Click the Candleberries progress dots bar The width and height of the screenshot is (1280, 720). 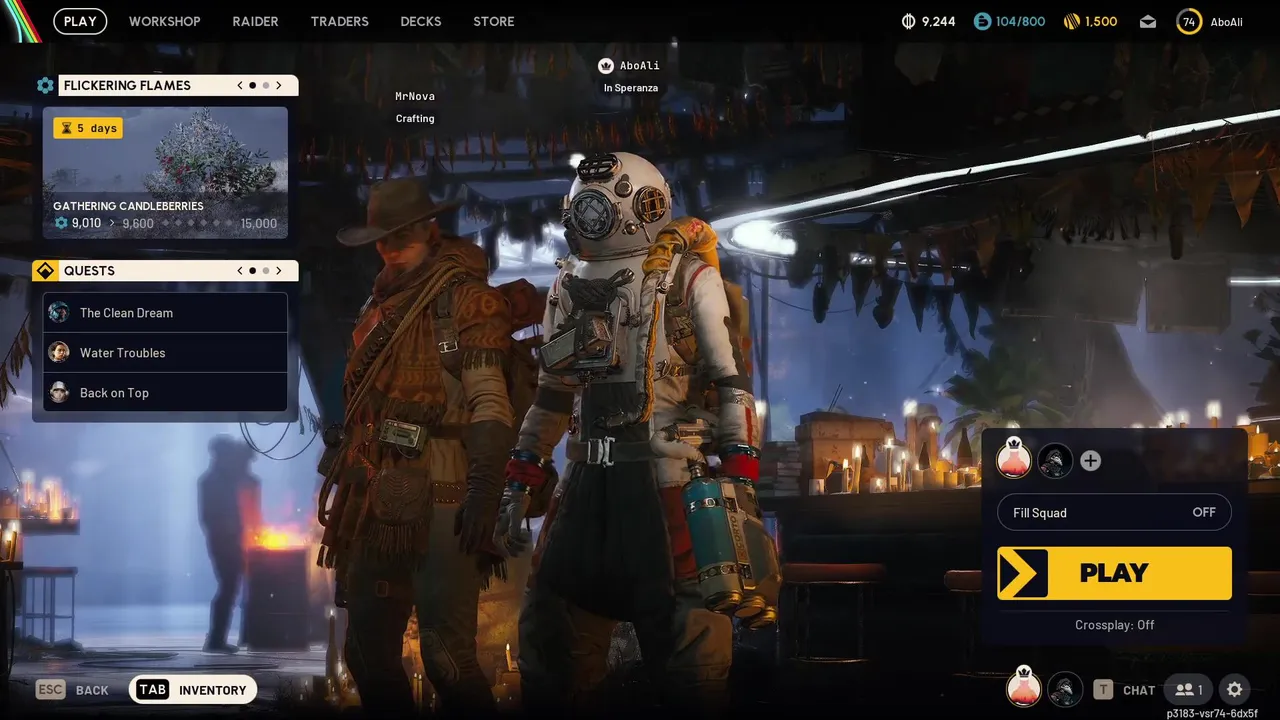[197, 224]
